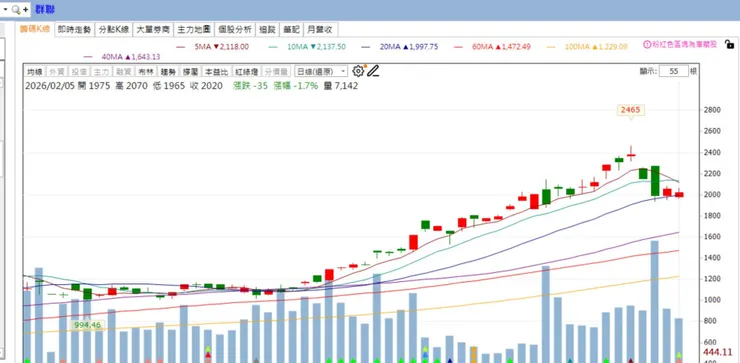Toggle 本益比 P/E ratio button
The image size is (740, 363).
[x=216, y=72]
